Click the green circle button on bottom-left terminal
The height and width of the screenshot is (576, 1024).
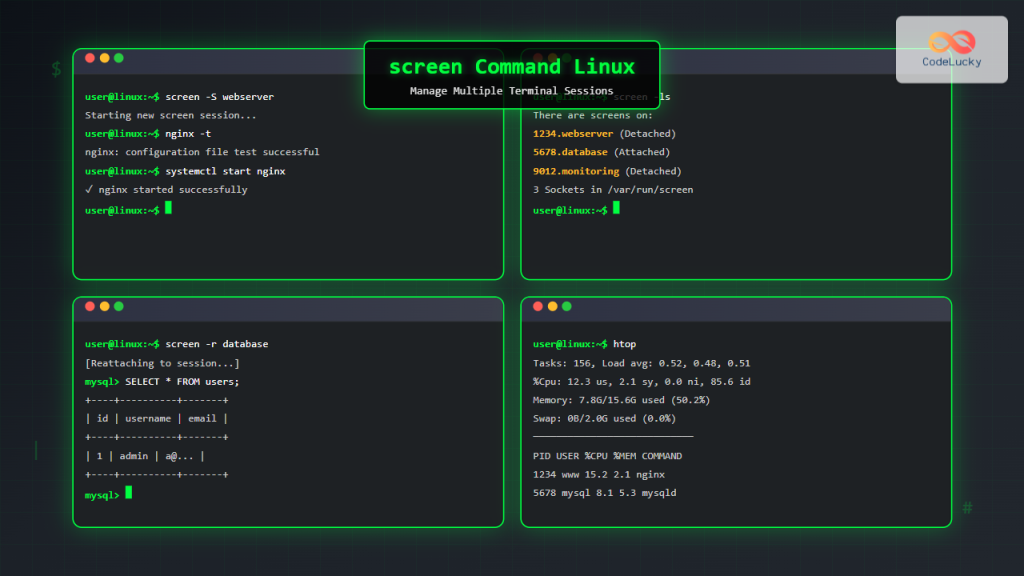tap(117, 307)
